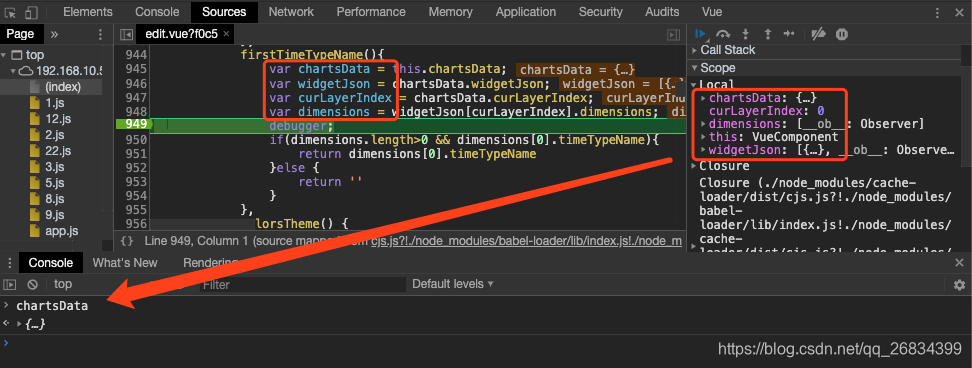Show more navigator tabs with » chevron

click(55, 34)
